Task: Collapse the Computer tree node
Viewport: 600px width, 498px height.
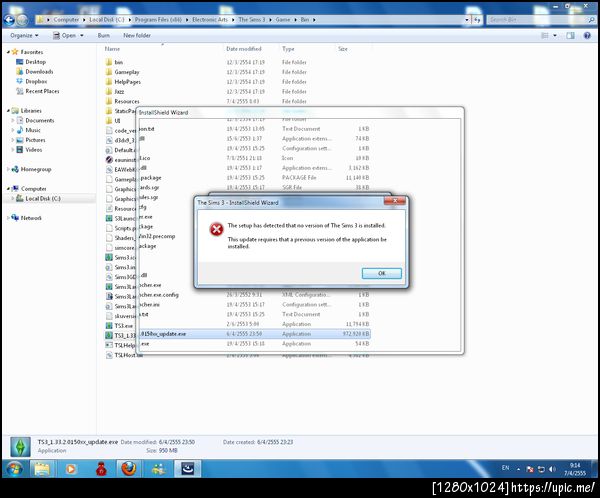Action: click(x=8, y=189)
